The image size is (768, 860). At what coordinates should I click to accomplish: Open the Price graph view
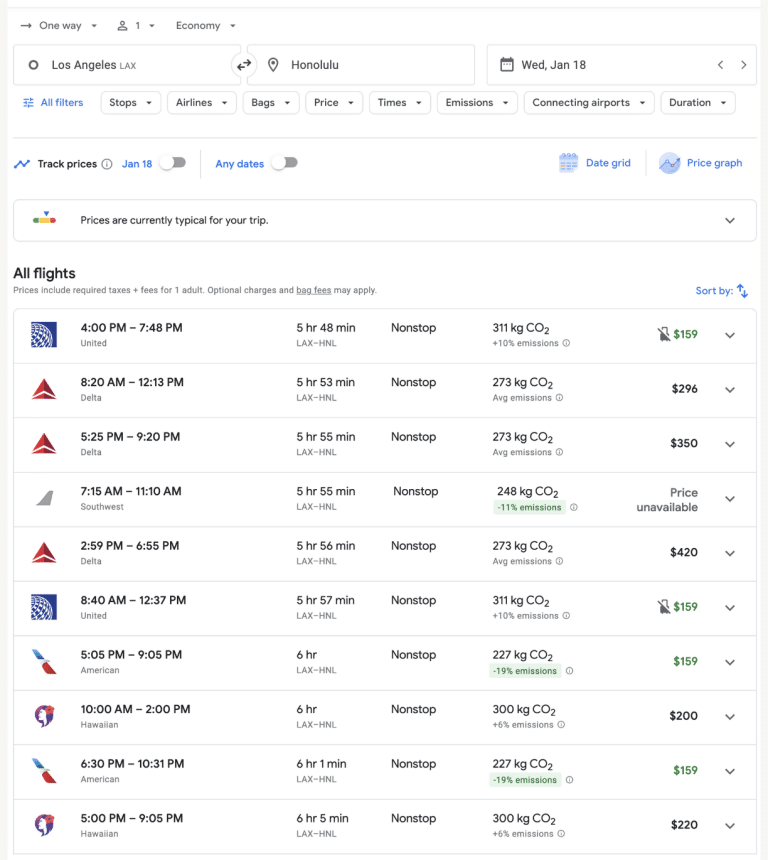tap(700, 162)
